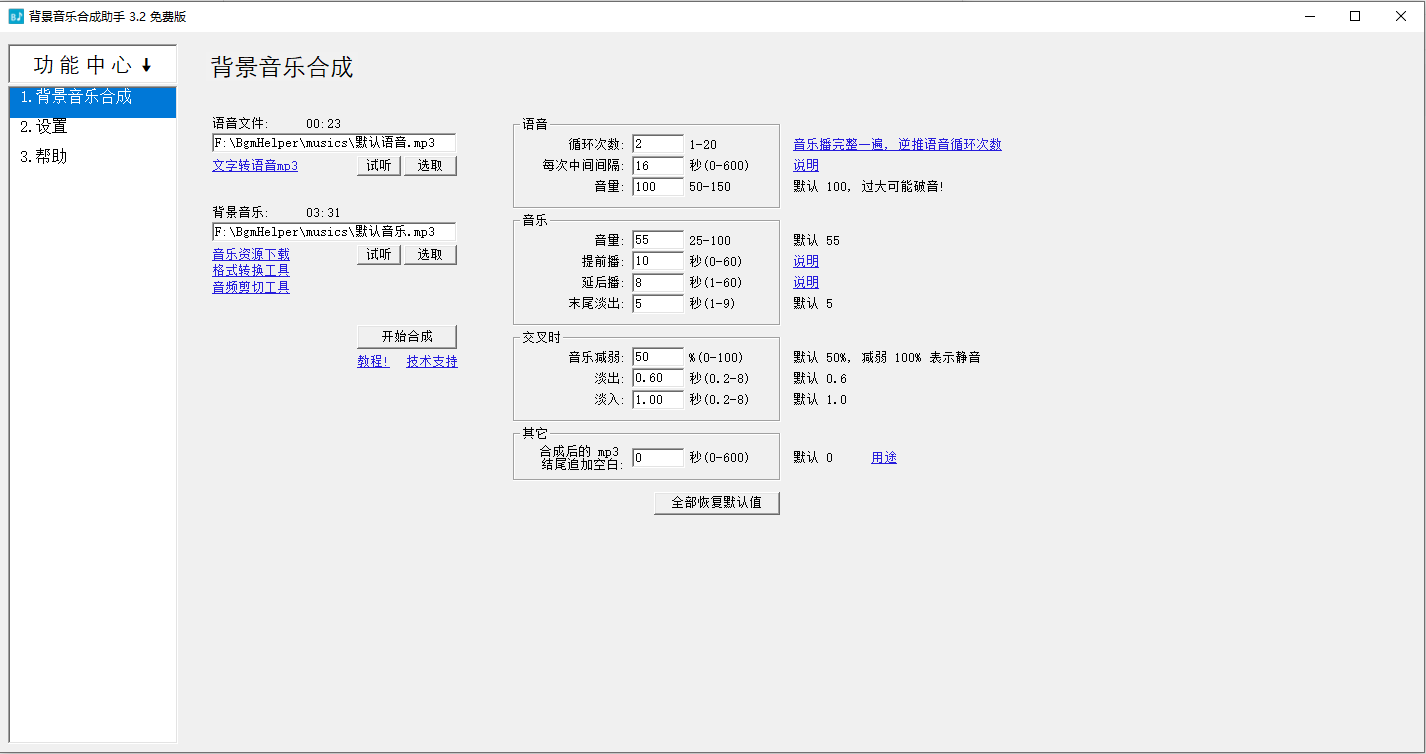Open the 用途 link
This screenshot has height=754, width=1426.
884,458
